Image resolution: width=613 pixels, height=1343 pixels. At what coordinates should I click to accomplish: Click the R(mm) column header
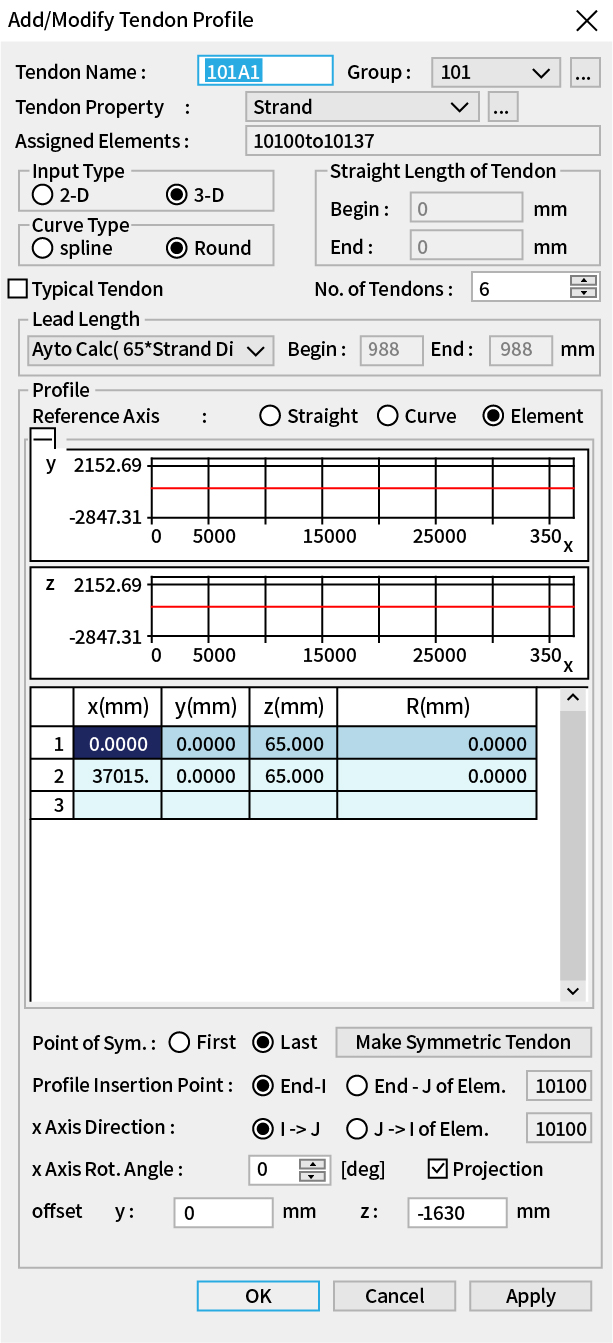(437, 706)
